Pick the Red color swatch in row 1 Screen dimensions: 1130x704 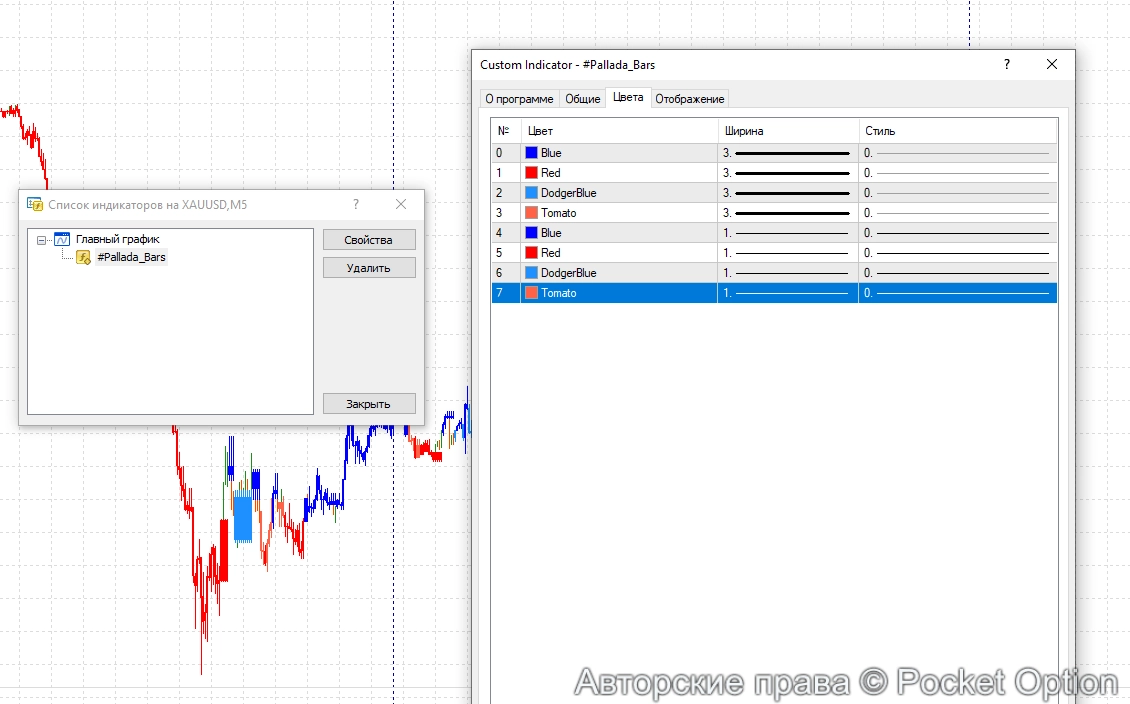click(532, 173)
